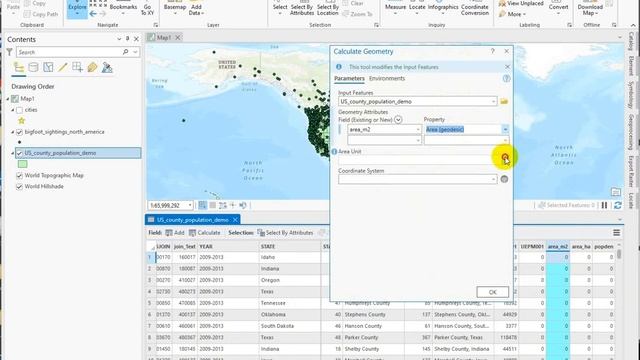Browse for Input Features folder icon
640x360 pixels.
(504, 101)
